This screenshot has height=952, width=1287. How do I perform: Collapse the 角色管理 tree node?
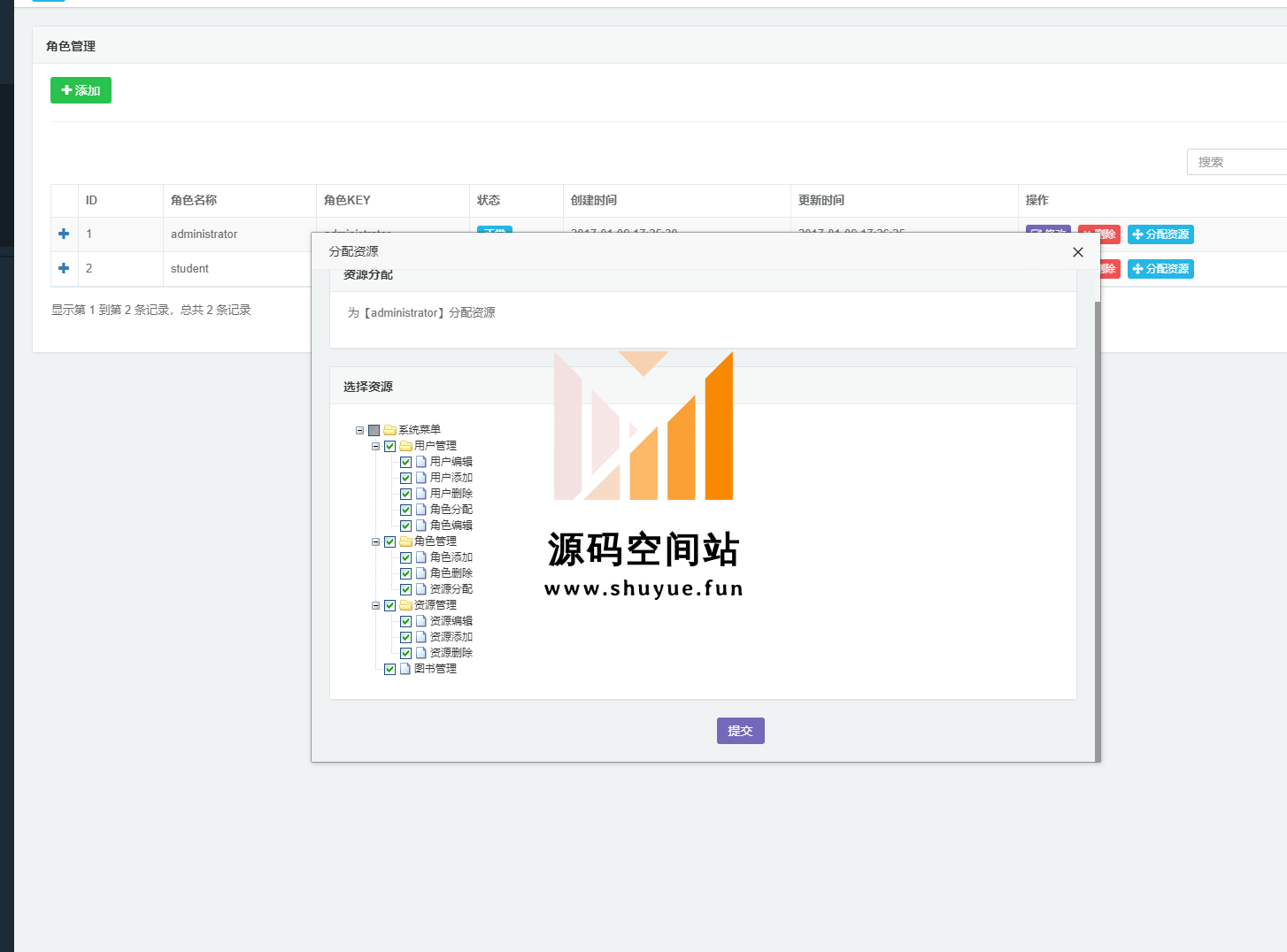pos(375,542)
